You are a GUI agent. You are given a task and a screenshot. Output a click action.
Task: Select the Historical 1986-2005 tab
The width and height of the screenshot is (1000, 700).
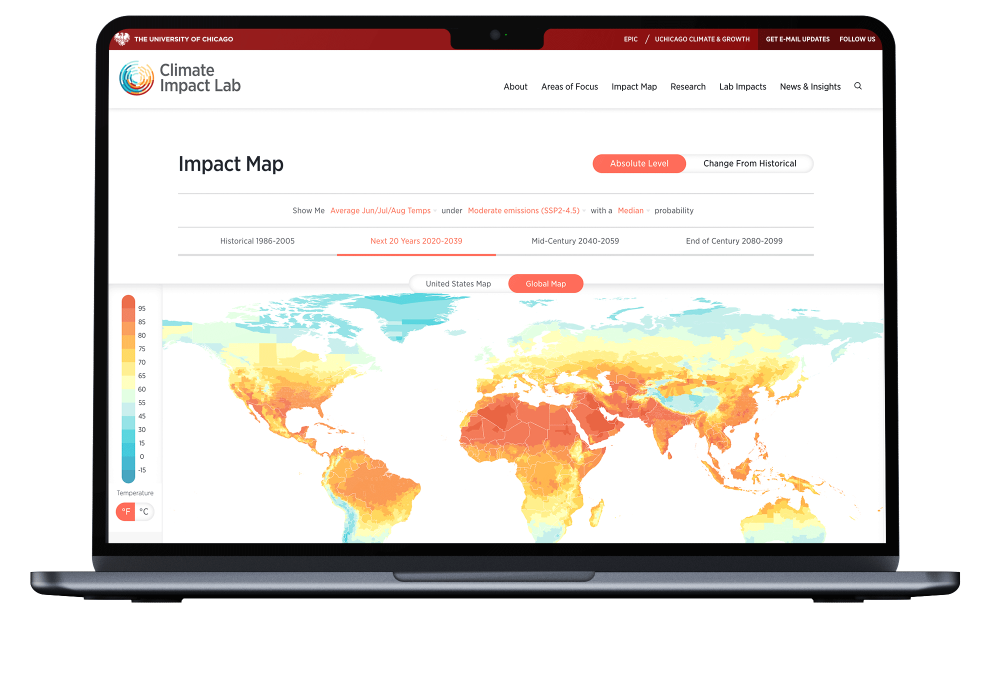coord(257,241)
